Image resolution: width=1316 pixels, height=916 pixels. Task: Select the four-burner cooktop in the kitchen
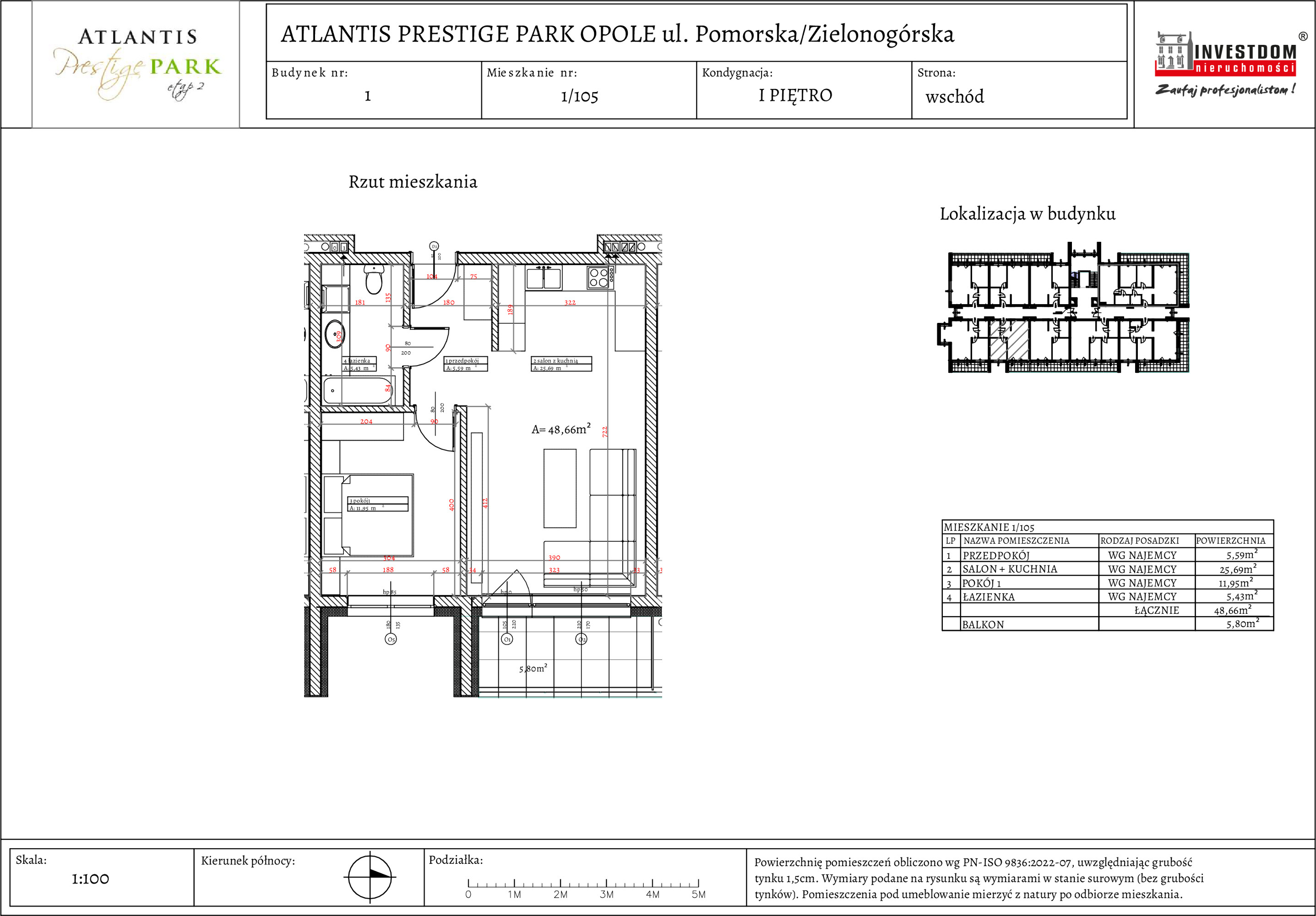click(601, 278)
